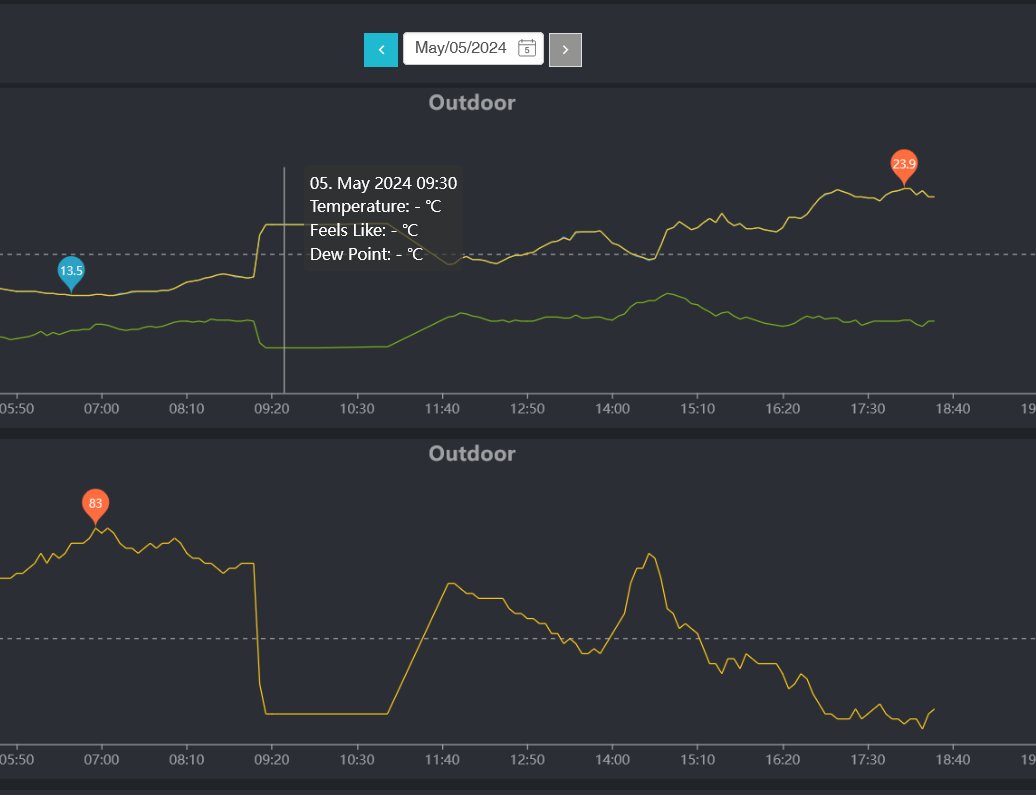The width and height of the screenshot is (1036, 795).
Task: Click the 09:20 label on the temperature chart axis
Action: pos(272,408)
